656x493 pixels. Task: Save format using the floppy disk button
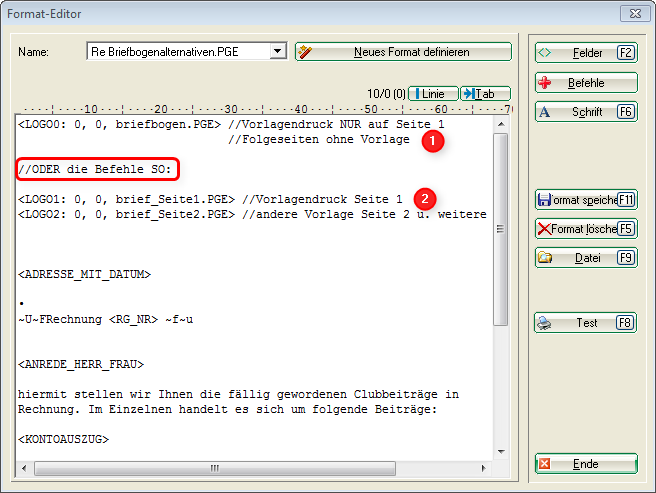[586, 199]
